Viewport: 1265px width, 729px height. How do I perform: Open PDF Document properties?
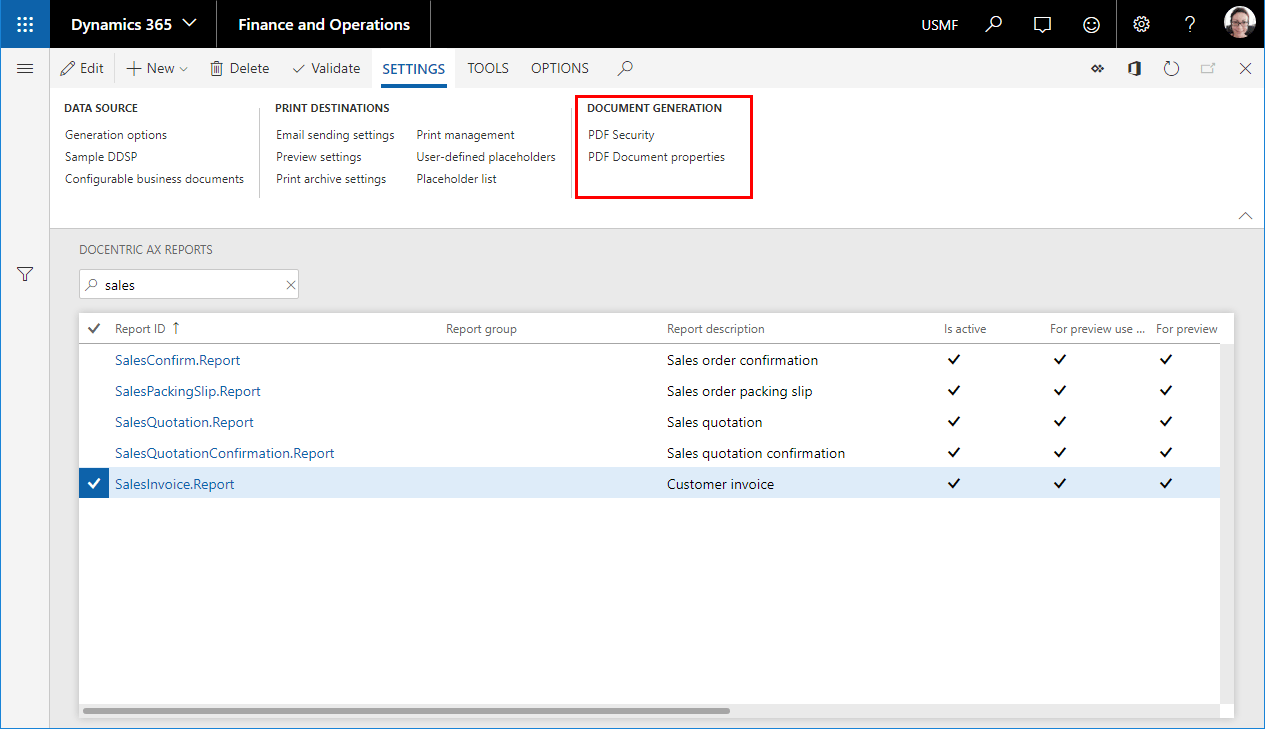pos(656,157)
